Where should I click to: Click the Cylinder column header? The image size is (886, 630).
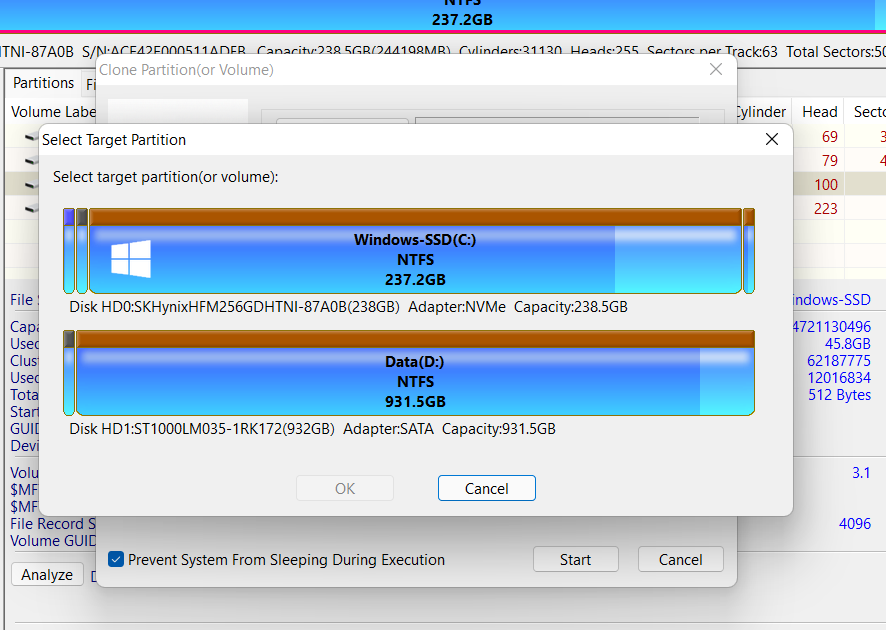pyautogui.click(x=761, y=112)
